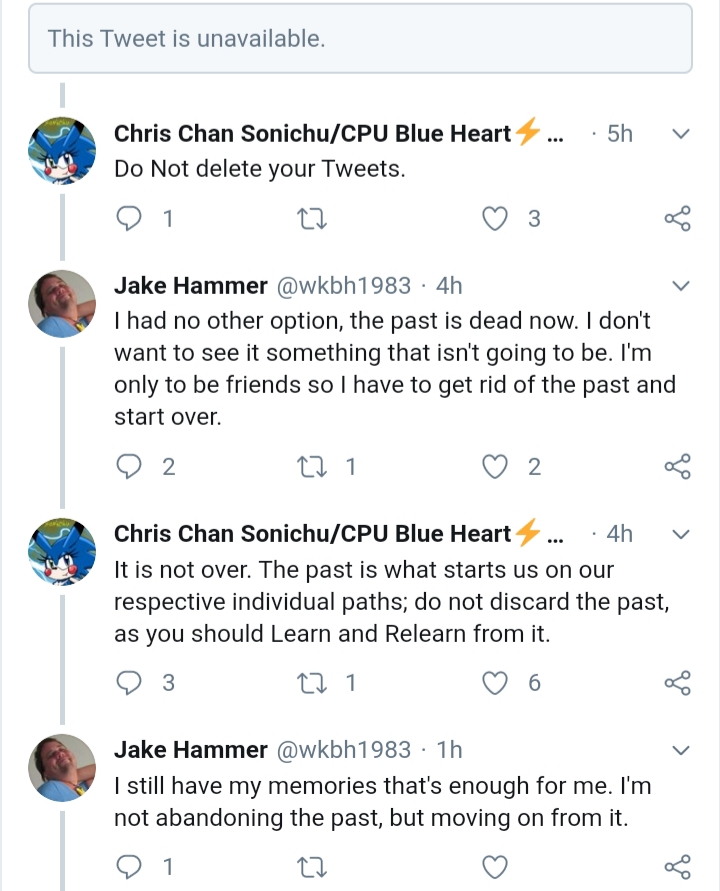The width and height of the screenshot is (720, 891).
Task: Open the chevron menu on Jake Hammer's 1h tweet
Action: 680,750
